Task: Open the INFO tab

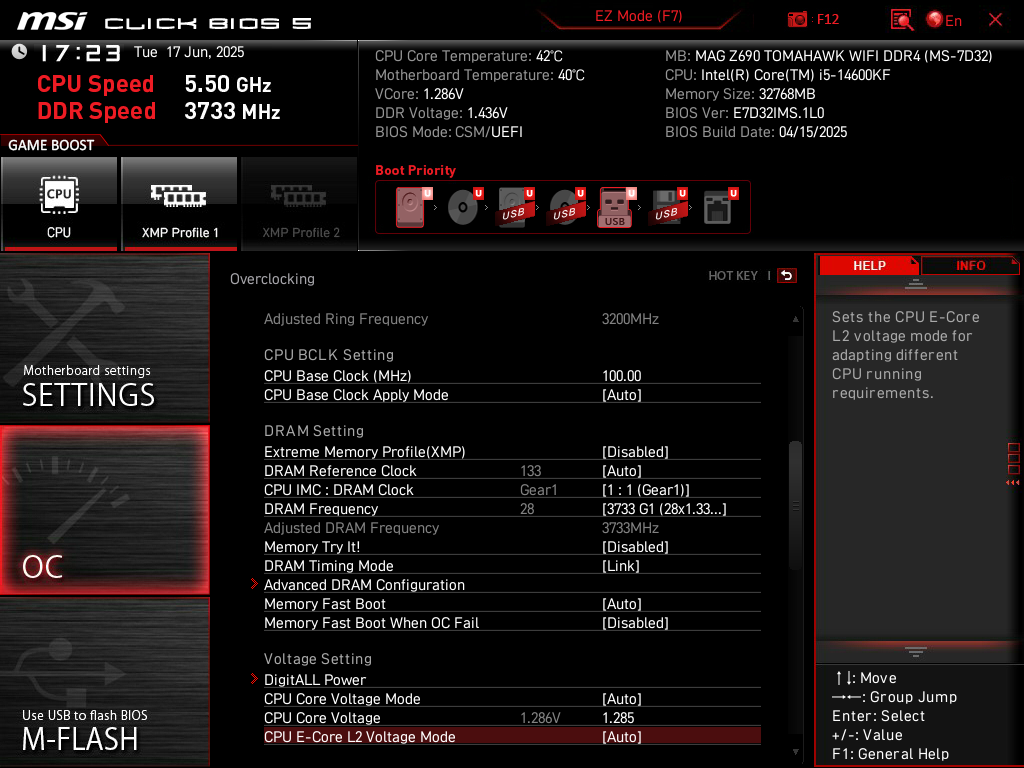Action: [970, 265]
